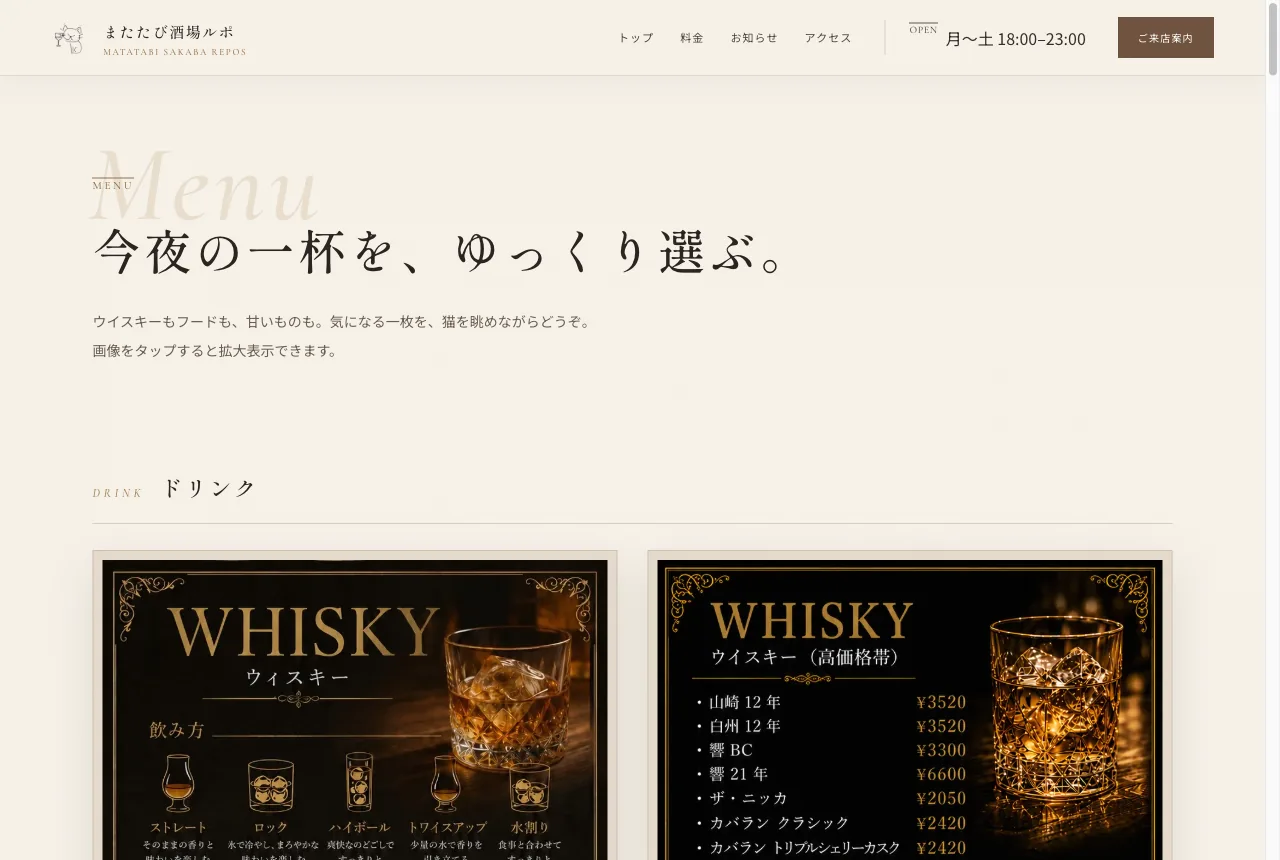Click 響 BC price row
1280x860 pixels.
tap(830, 750)
